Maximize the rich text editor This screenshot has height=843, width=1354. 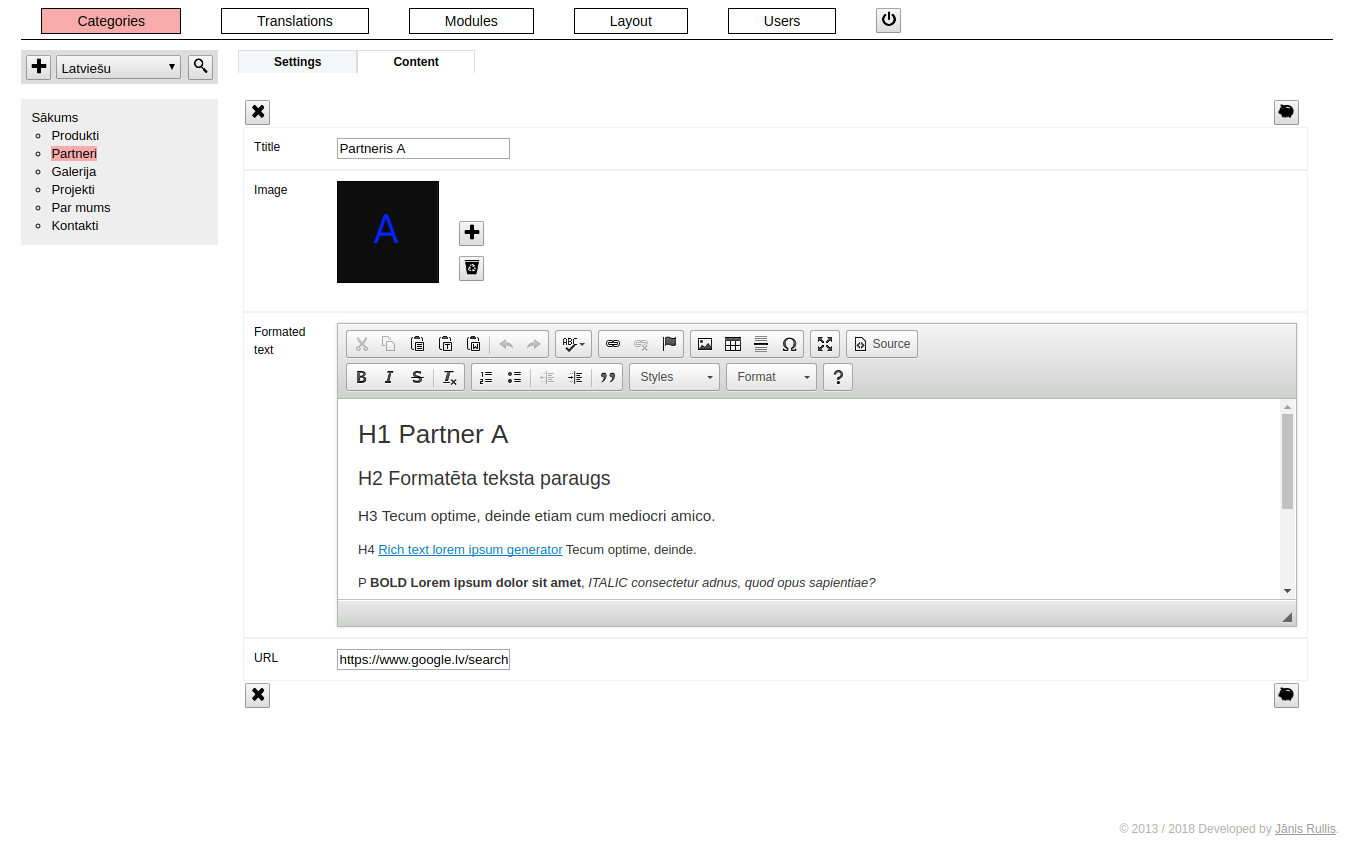tap(825, 344)
